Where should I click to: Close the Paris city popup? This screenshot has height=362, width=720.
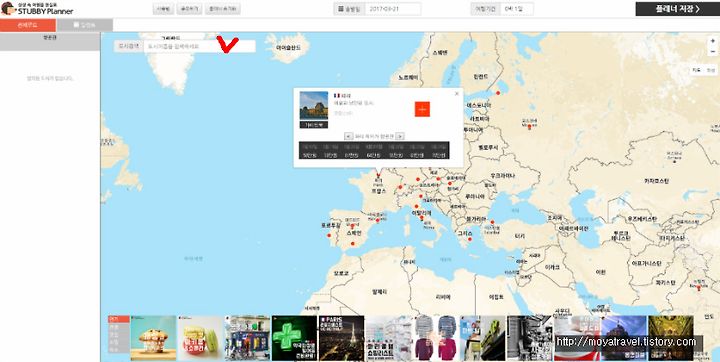point(456,94)
